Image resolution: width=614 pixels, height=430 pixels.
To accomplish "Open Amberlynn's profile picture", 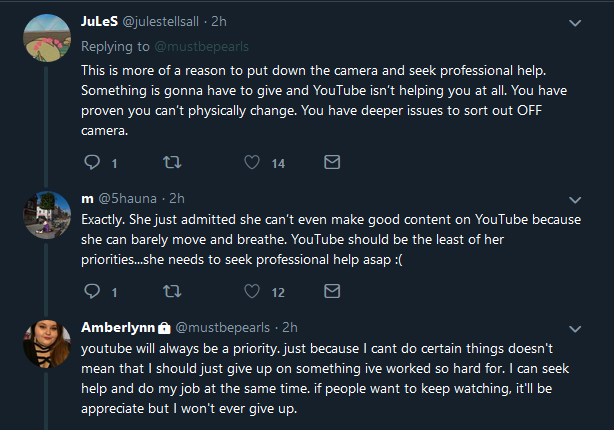I will click(47, 344).
